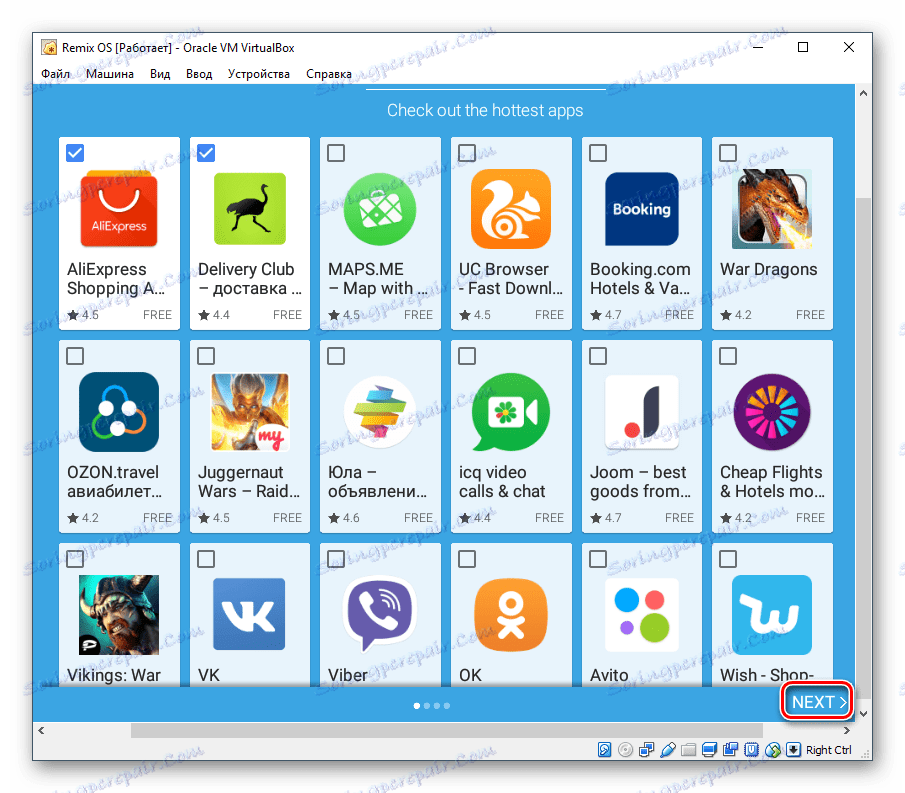Click the UC Browser squirrel icon
The image size is (905, 793).
(511, 209)
